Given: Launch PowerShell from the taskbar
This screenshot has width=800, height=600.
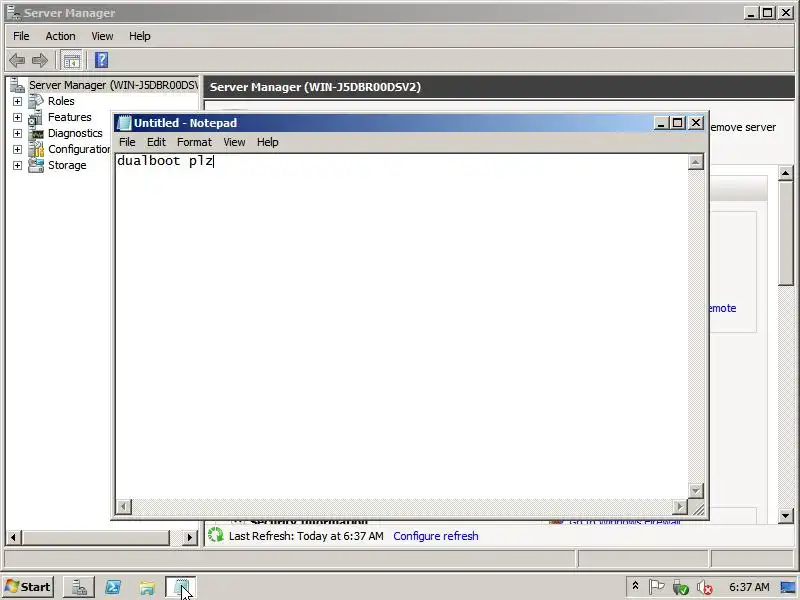Looking at the screenshot, I should click(x=113, y=587).
